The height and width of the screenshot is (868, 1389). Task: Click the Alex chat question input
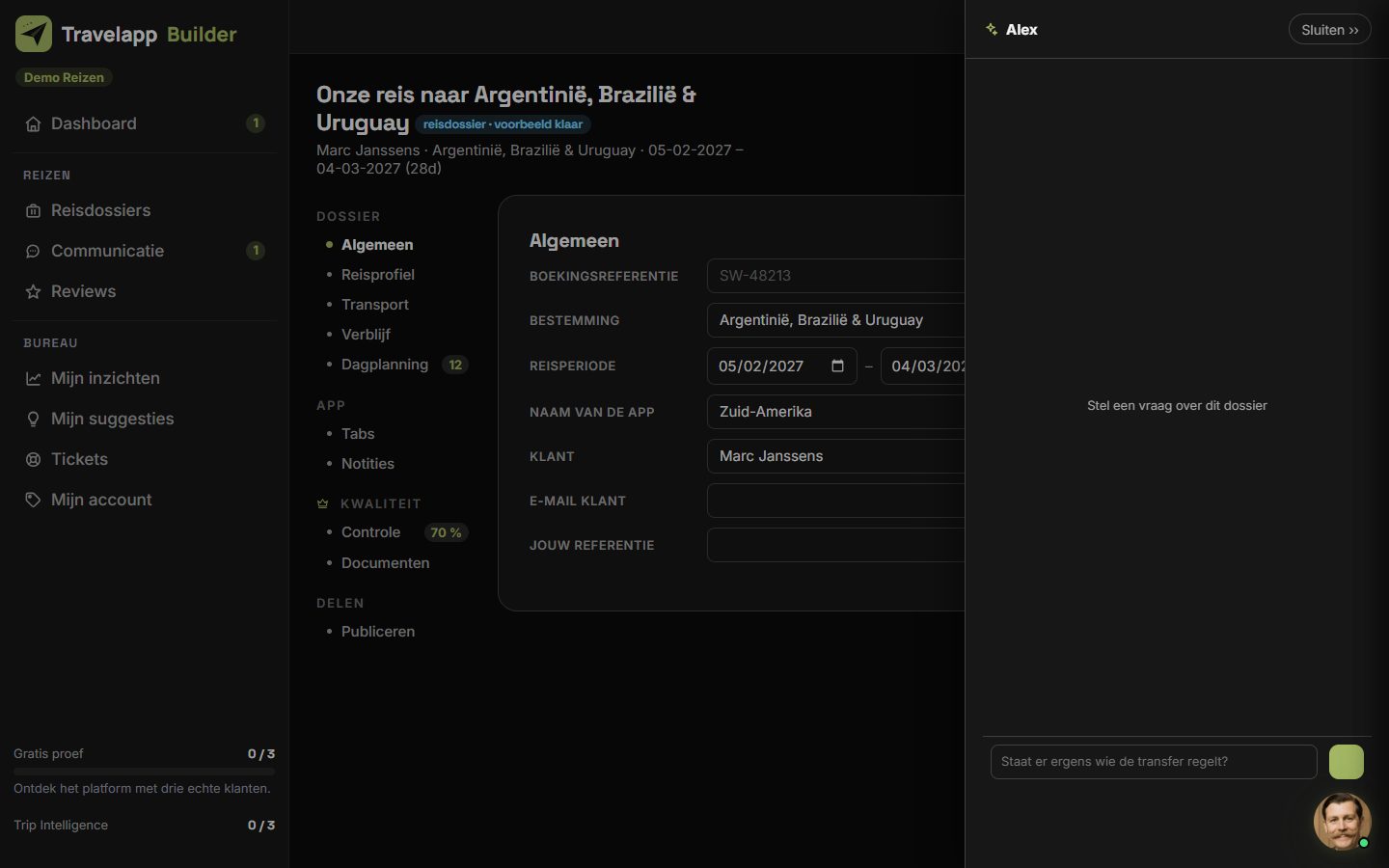click(x=1154, y=762)
